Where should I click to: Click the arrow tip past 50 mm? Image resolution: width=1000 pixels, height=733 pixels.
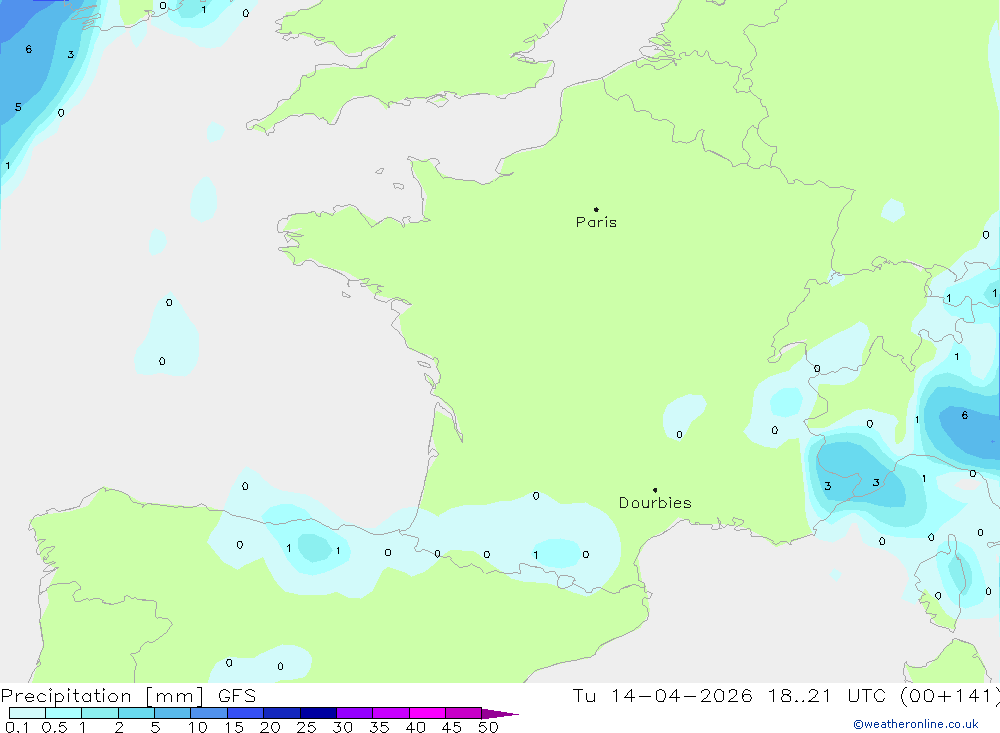click(501, 713)
